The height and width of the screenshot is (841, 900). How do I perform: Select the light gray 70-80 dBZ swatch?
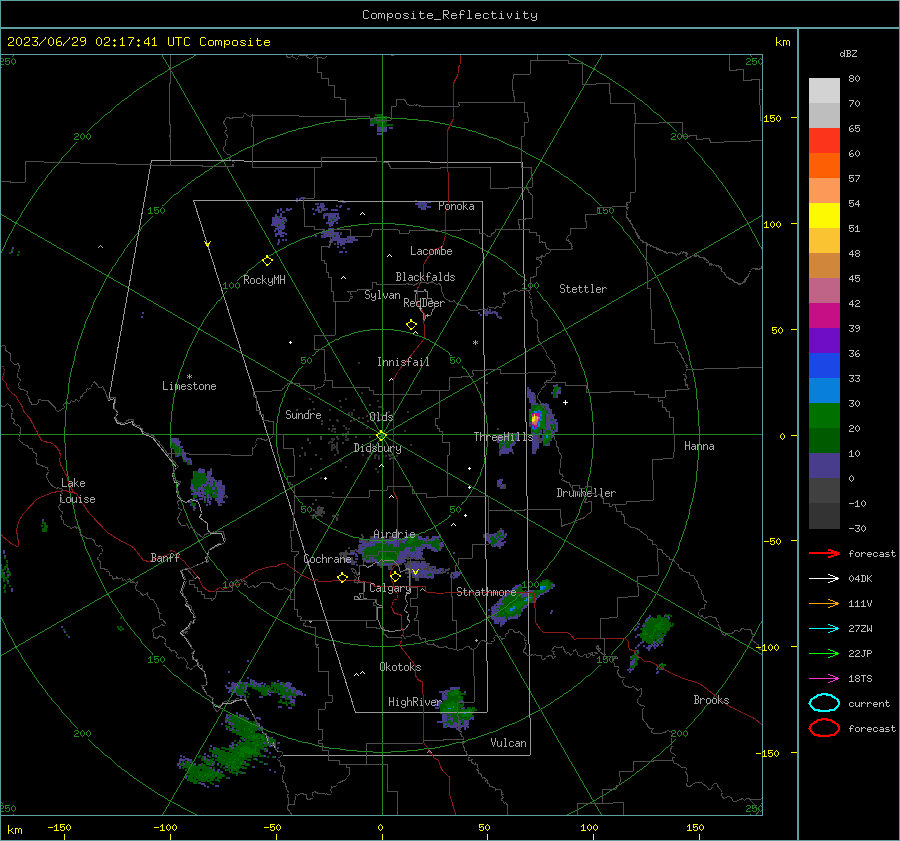(824, 91)
